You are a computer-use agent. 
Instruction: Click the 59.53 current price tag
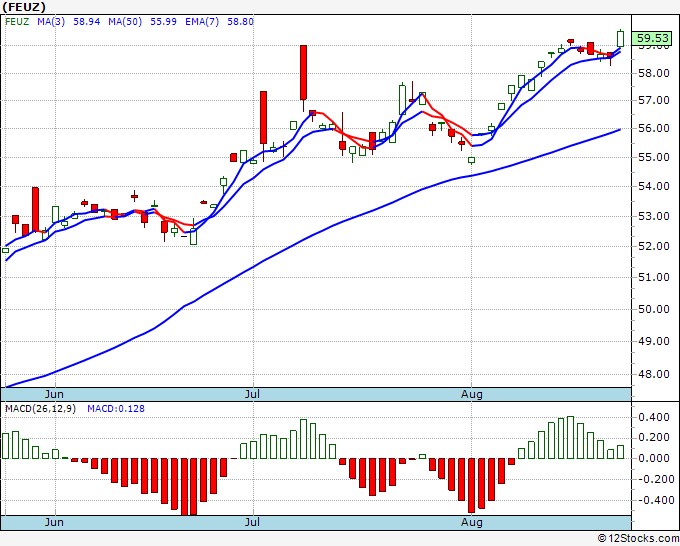[x=652, y=39]
